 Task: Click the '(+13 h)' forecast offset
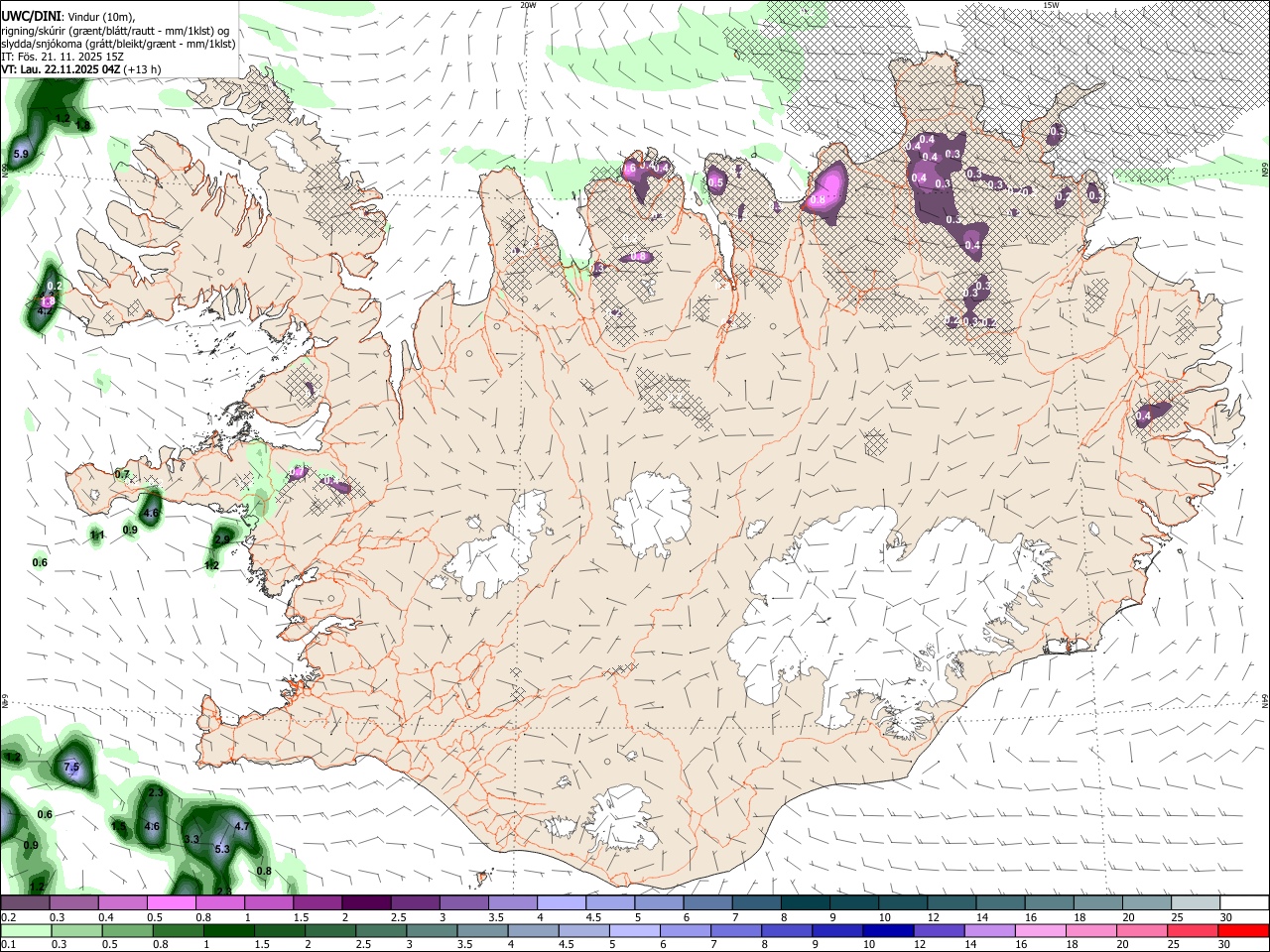click(143, 69)
